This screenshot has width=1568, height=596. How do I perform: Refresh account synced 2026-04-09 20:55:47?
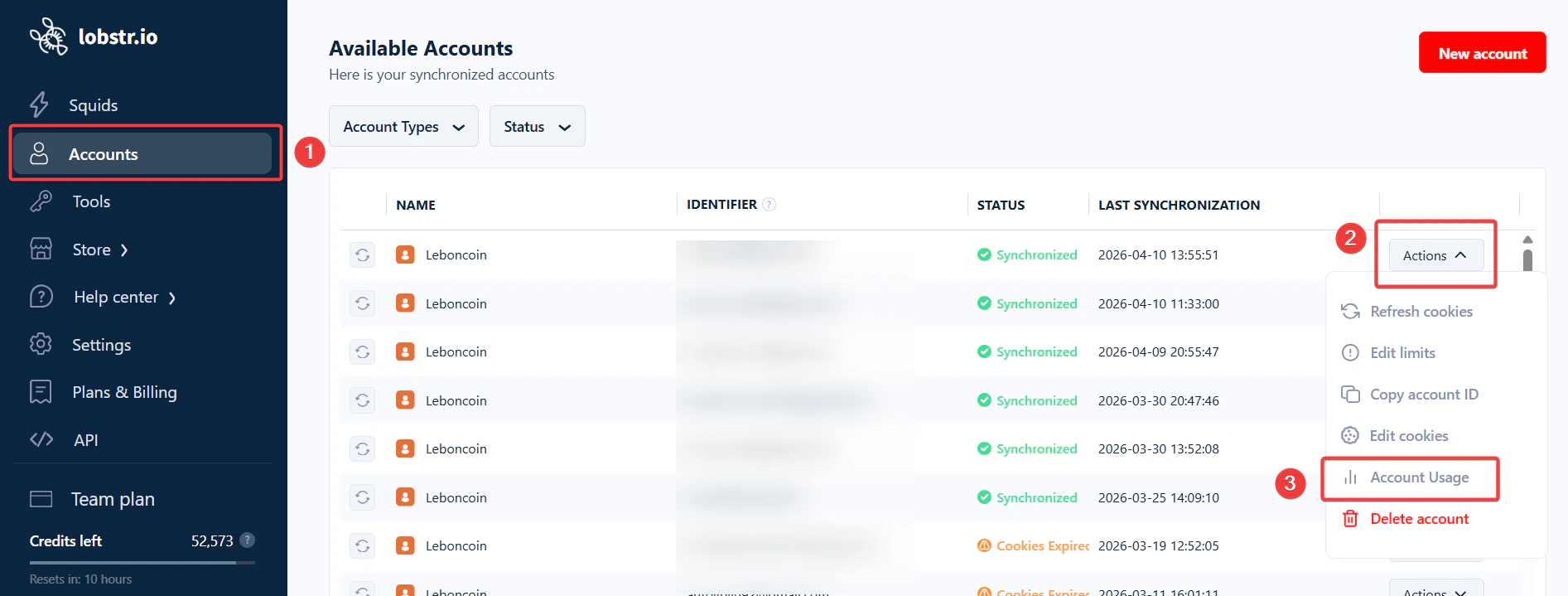tap(363, 351)
